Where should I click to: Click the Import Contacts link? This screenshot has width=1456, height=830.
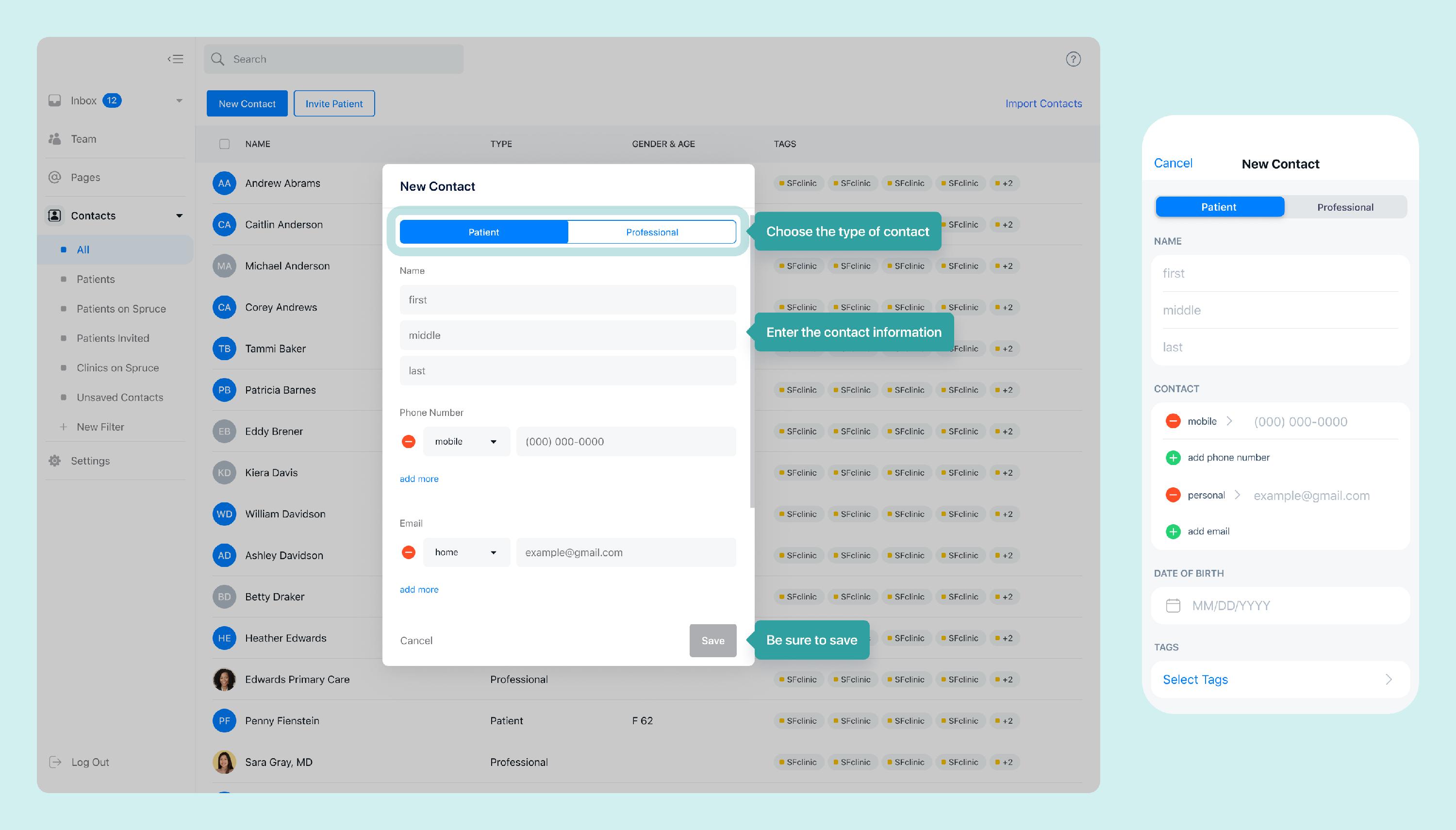pos(1043,103)
